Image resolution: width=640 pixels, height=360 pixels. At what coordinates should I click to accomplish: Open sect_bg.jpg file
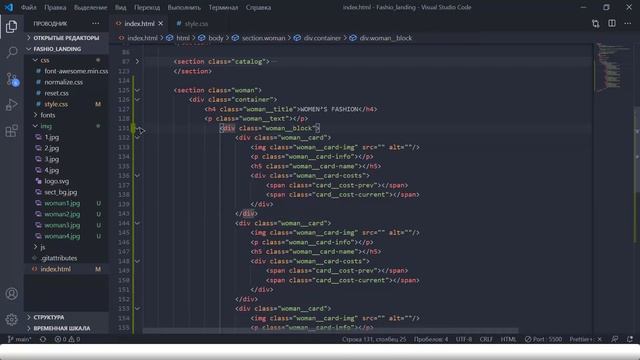click(x=61, y=192)
